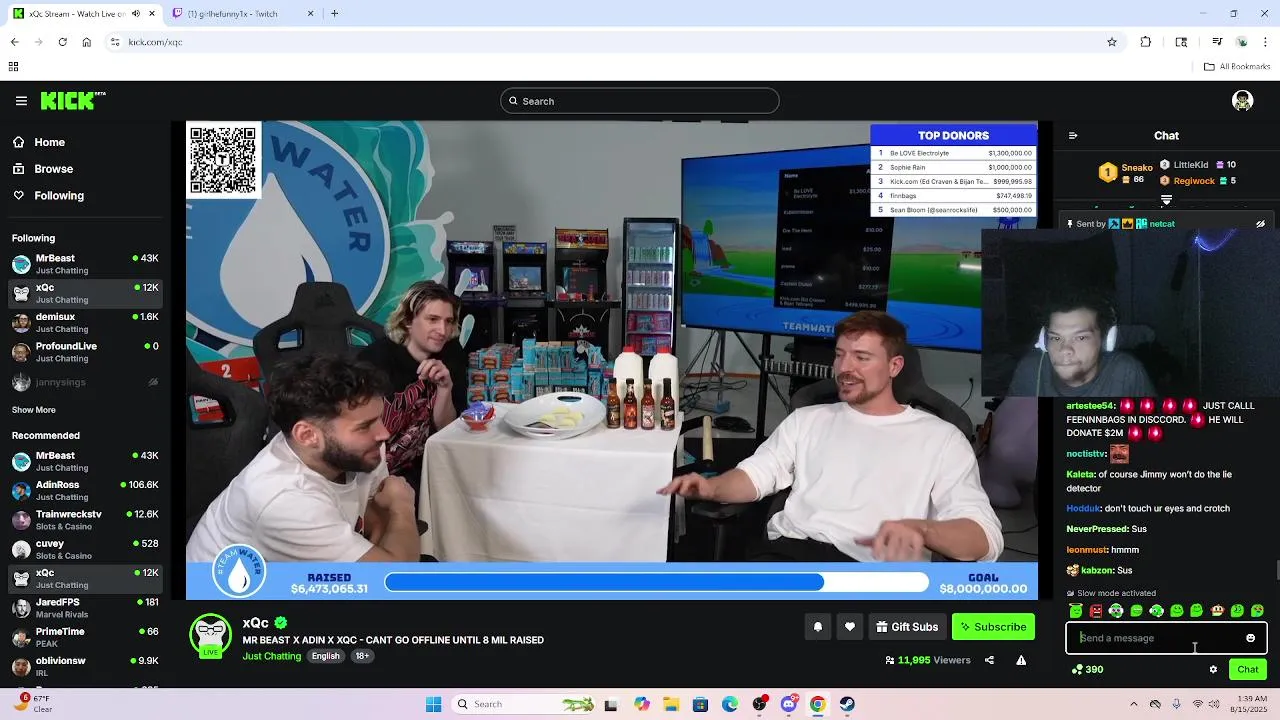Click the notification bell for xQc

[817, 627]
